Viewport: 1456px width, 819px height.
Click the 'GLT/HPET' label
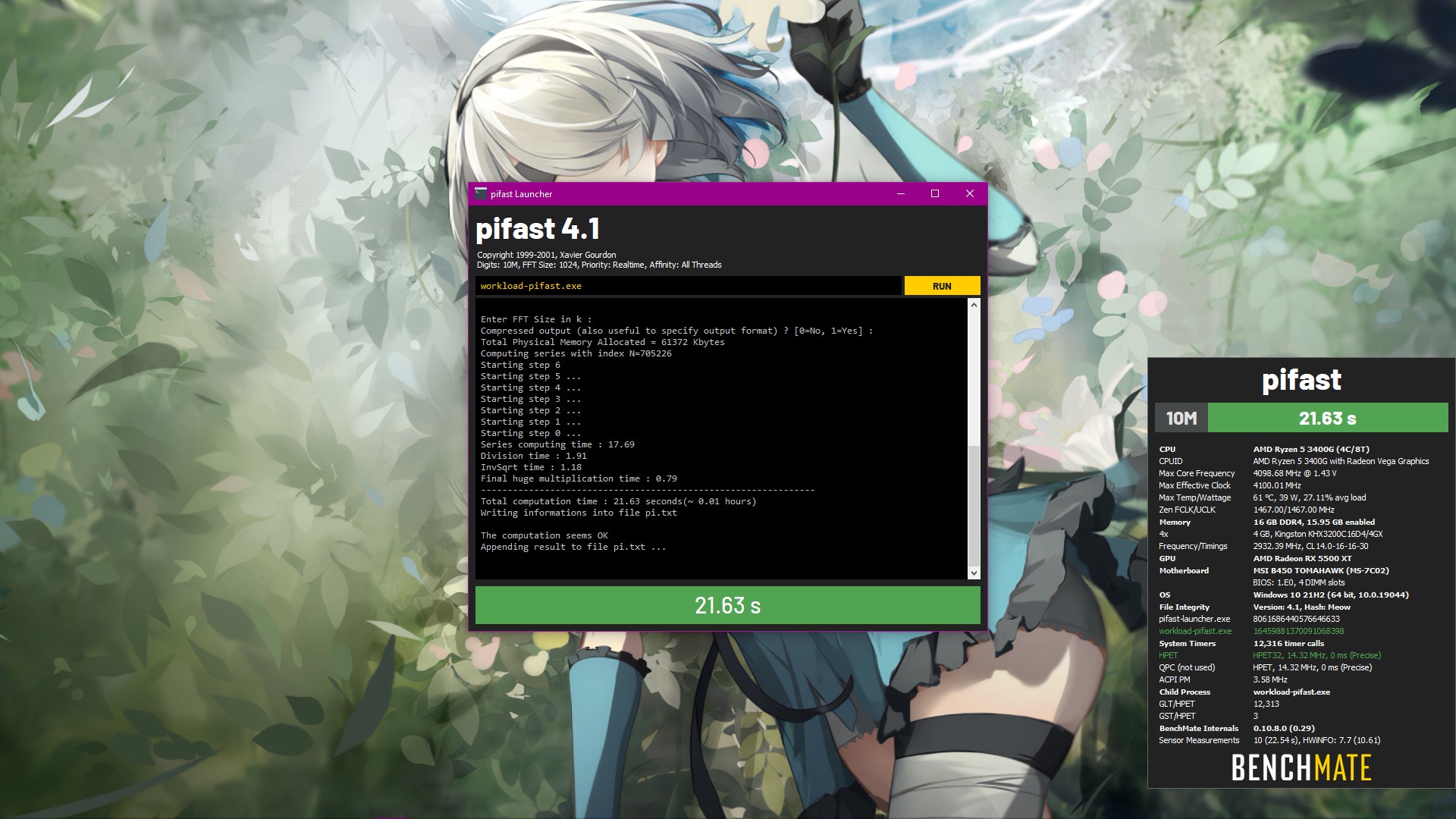(x=1177, y=704)
